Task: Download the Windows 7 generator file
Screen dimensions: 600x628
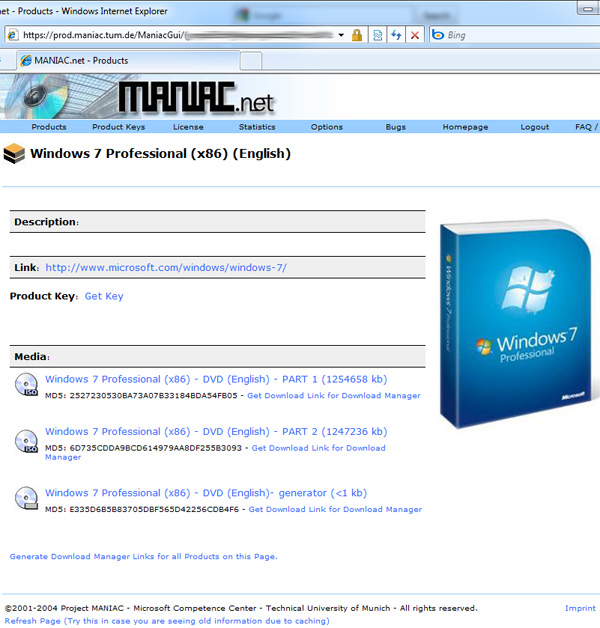Action: (x=206, y=493)
